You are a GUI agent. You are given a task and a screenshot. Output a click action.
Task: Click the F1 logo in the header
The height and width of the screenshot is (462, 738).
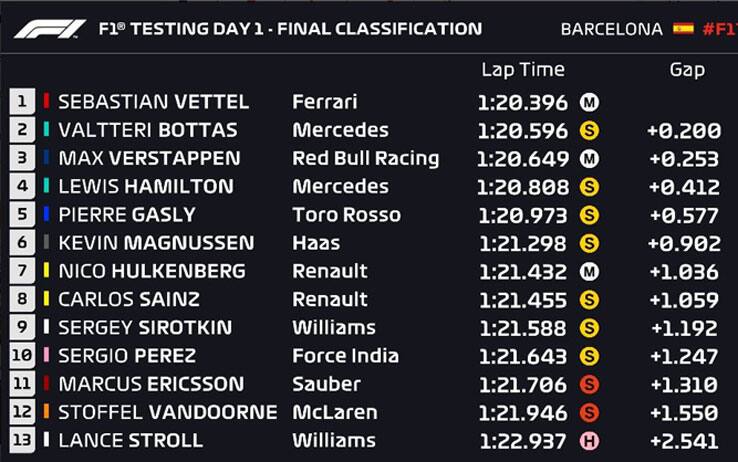tap(50, 29)
